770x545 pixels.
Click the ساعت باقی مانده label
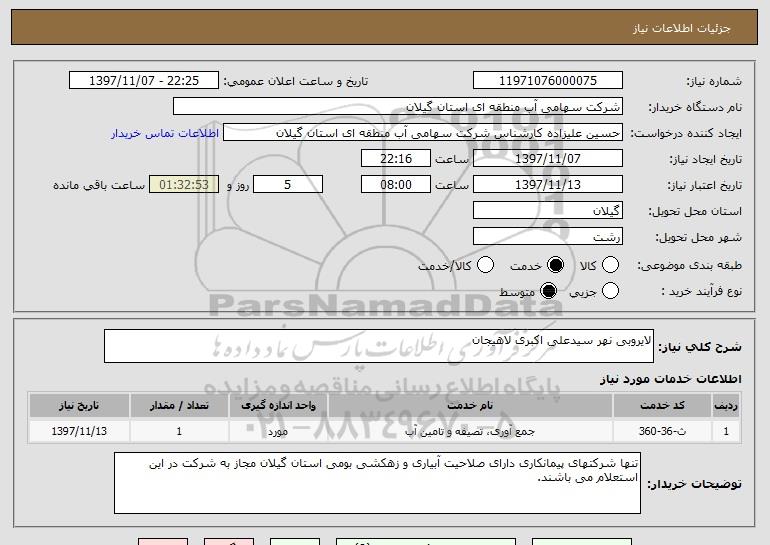click(x=99, y=185)
